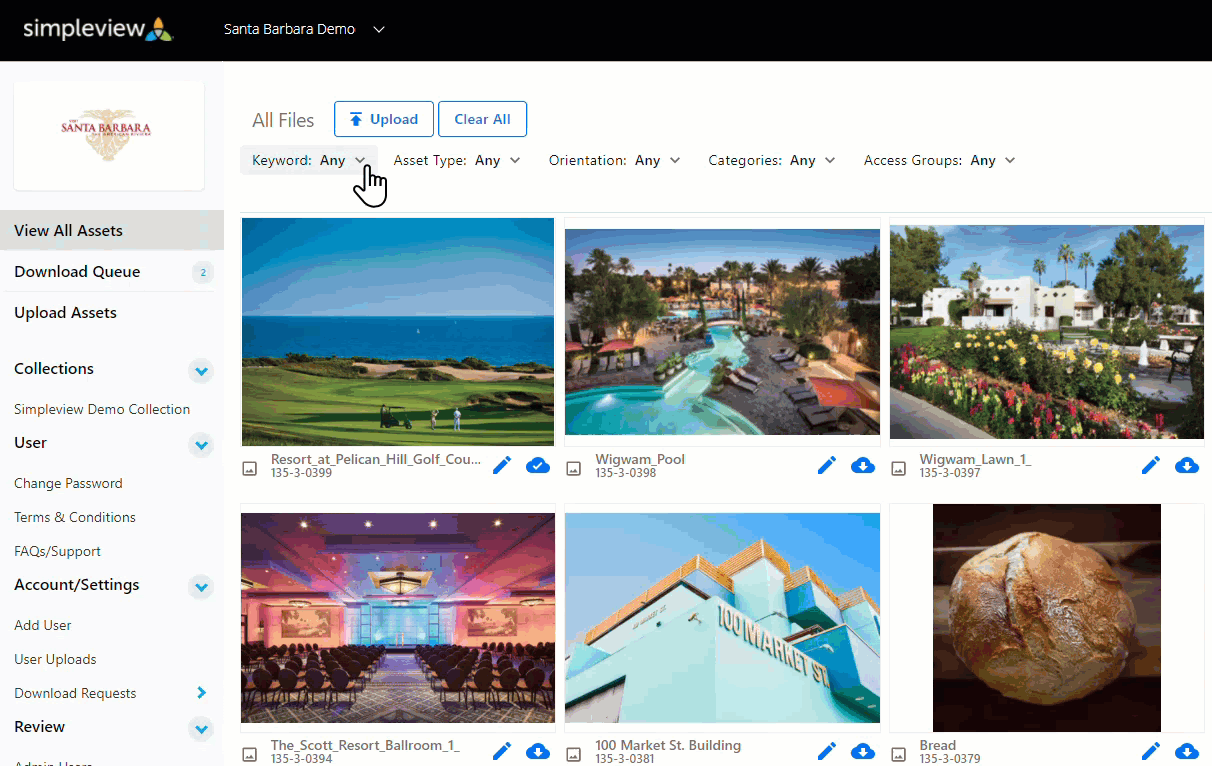
Task: Open the Bread image thumbnail
Action: (1047, 618)
